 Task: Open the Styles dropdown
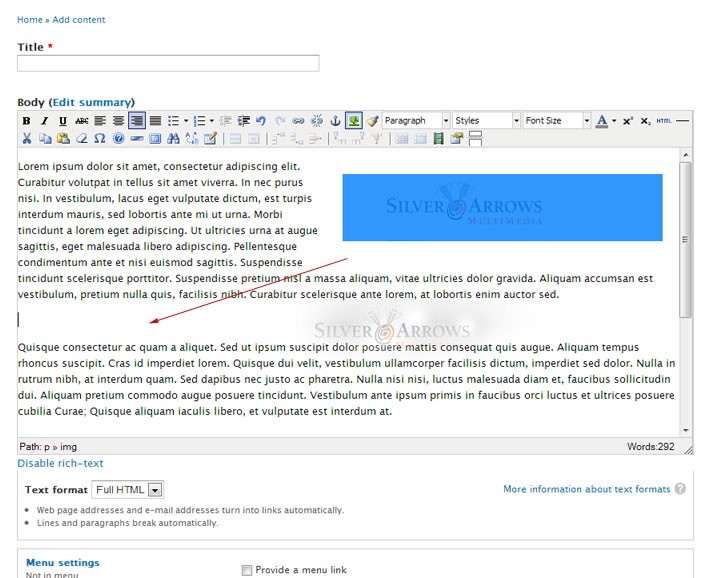(487, 121)
